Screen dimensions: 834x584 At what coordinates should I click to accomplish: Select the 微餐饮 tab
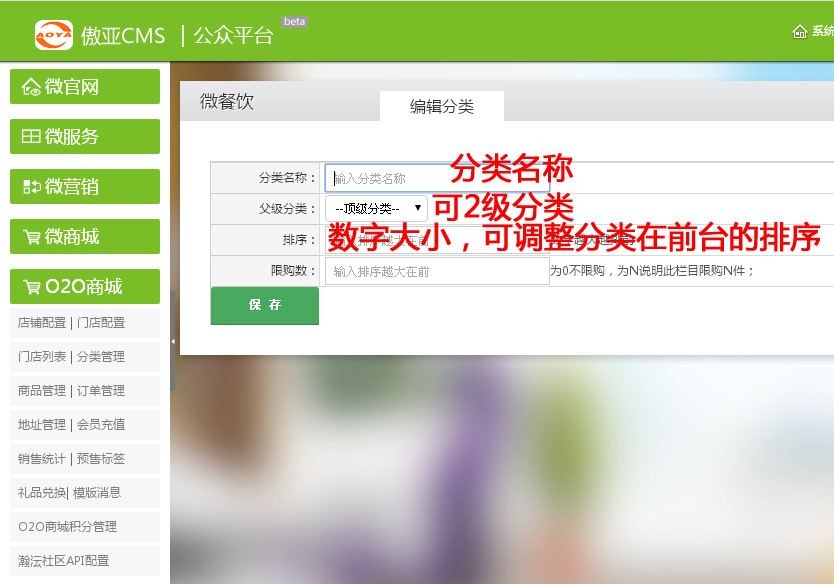tap(227, 102)
